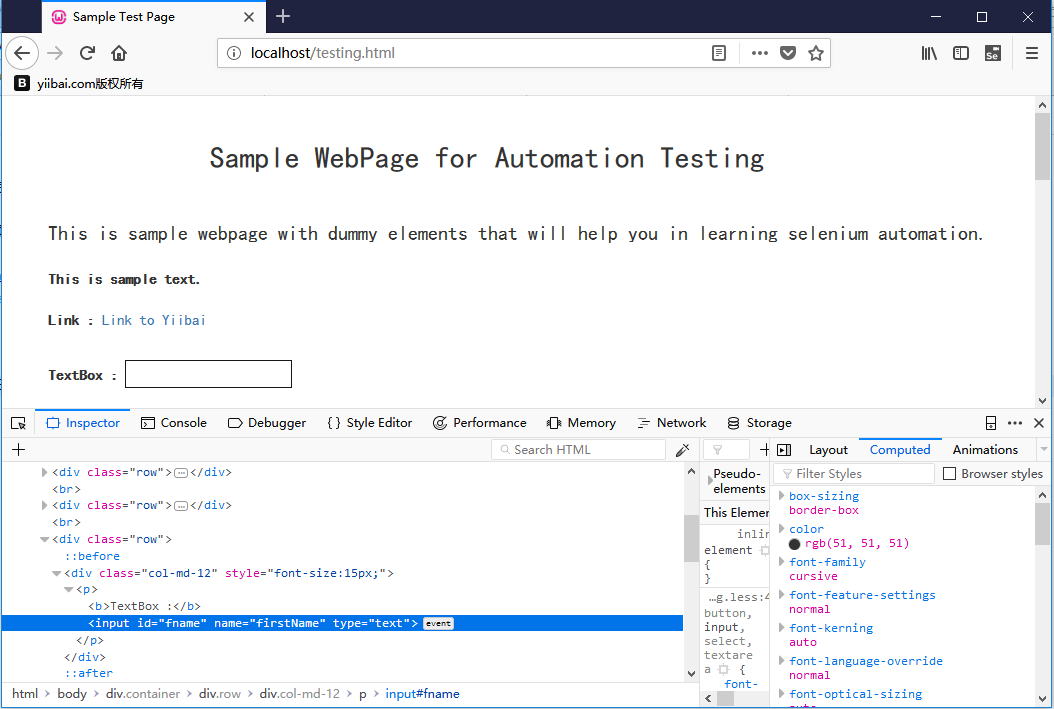1054x709 pixels.
Task: Close the developer tools panel
Action: [x=1039, y=423]
